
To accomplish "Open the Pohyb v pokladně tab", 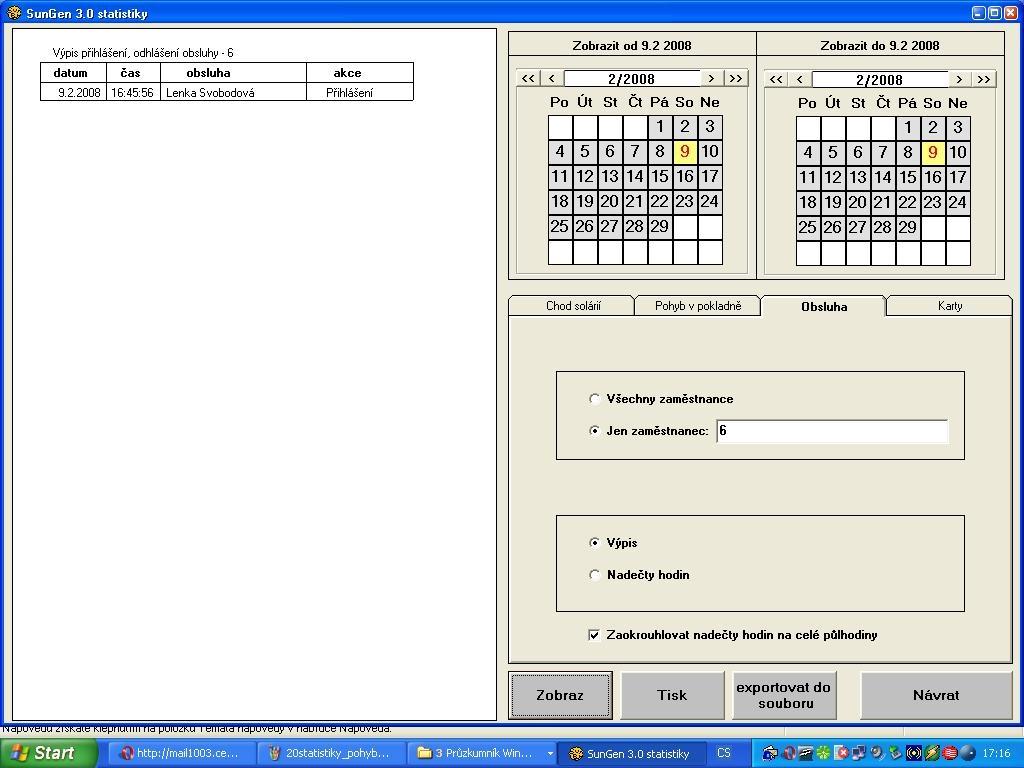I will point(698,306).
